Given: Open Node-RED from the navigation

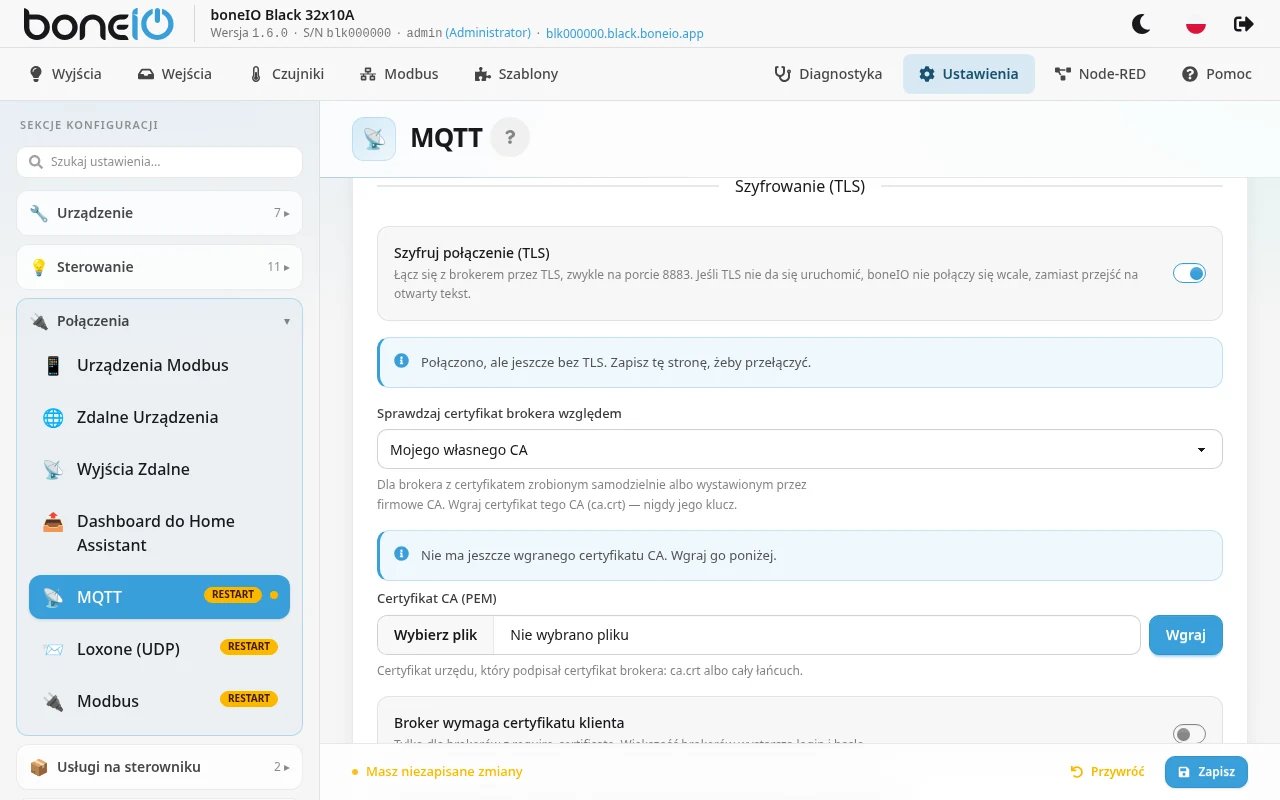Looking at the screenshot, I should (1100, 74).
